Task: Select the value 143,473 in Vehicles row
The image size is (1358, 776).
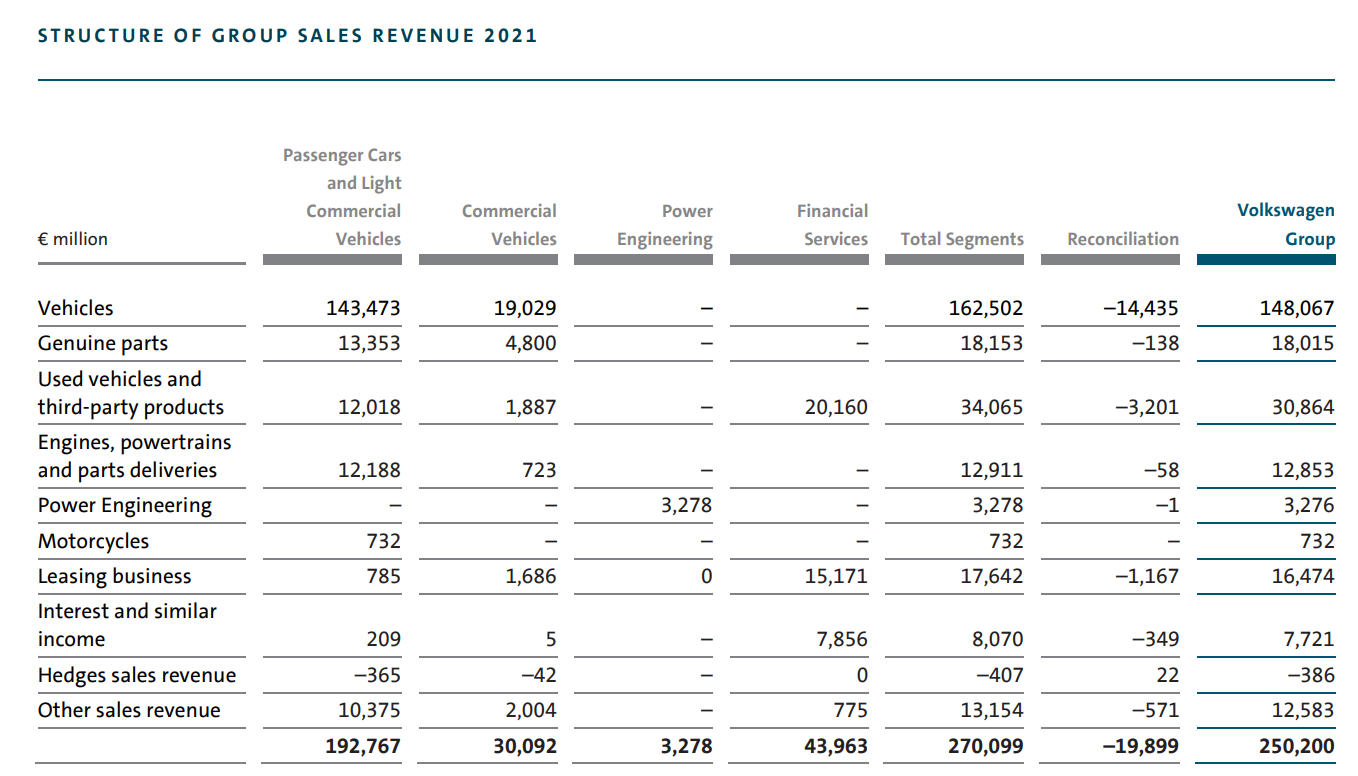Action: pos(363,308)
